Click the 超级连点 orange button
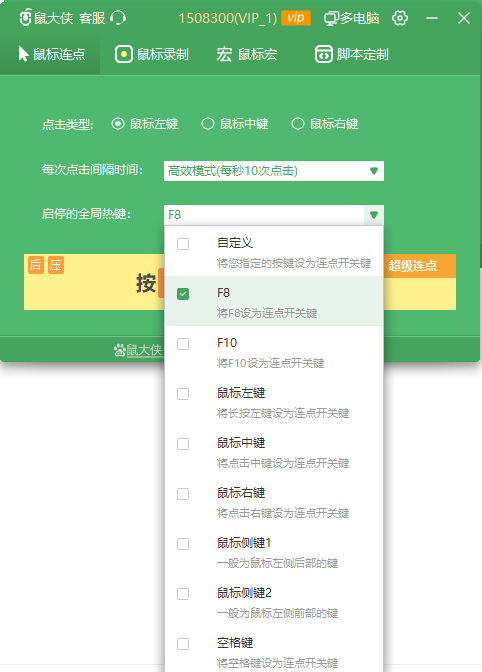482x672 pixels. [x=413, y=266]
